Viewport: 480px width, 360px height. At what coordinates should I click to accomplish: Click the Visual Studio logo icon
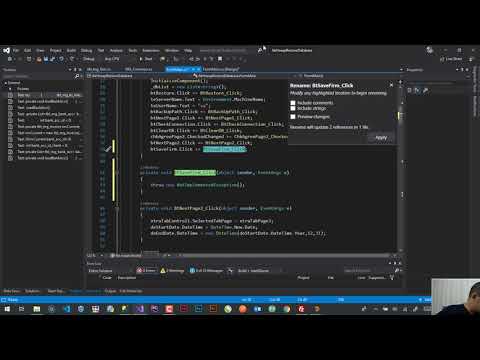(6, 50)
